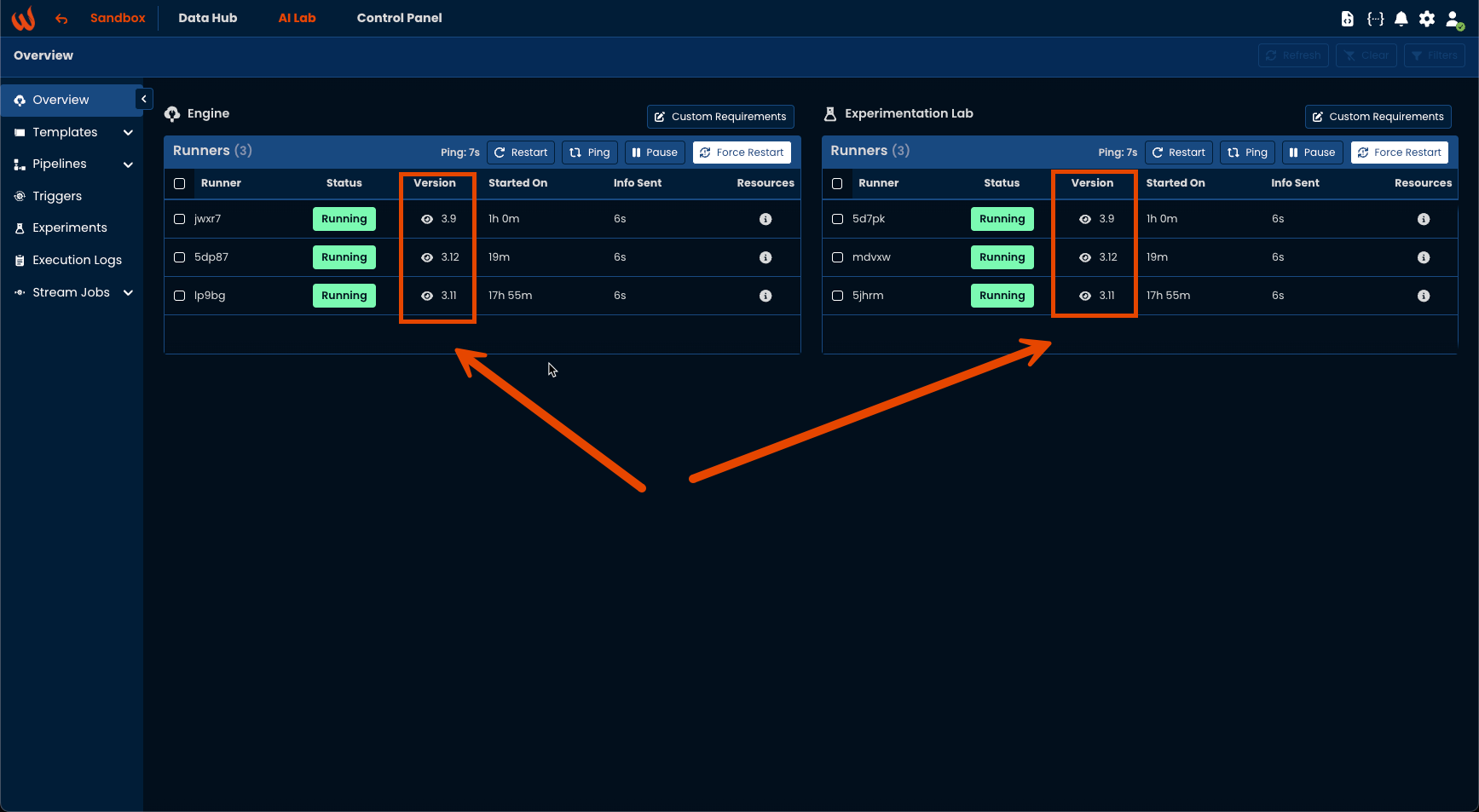The height and width of the screenshot is (812, 1479).
Task: Open the curly braces variables icon
Action: tap(1375, 18)
